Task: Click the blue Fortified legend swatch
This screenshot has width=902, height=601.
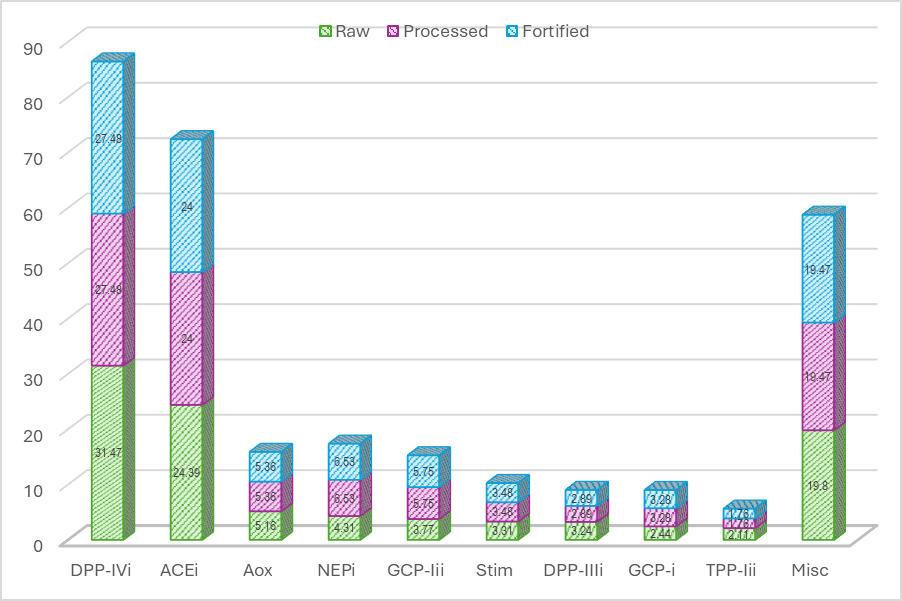Action: coord(512,31)
